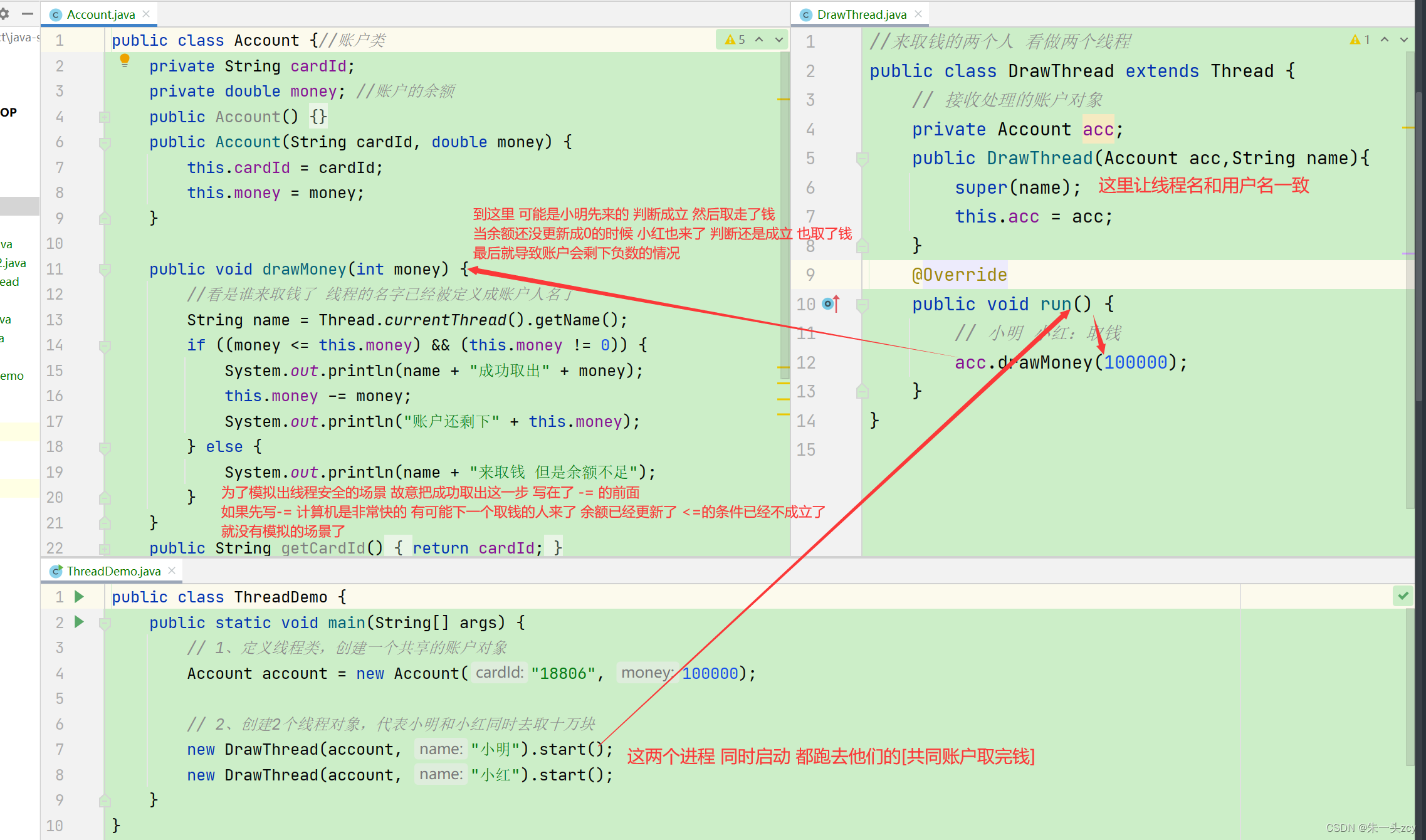Click the 100000 argument in acc.drawMoney call
This screenshot has height=840, width=1426.
[1135, 362]
